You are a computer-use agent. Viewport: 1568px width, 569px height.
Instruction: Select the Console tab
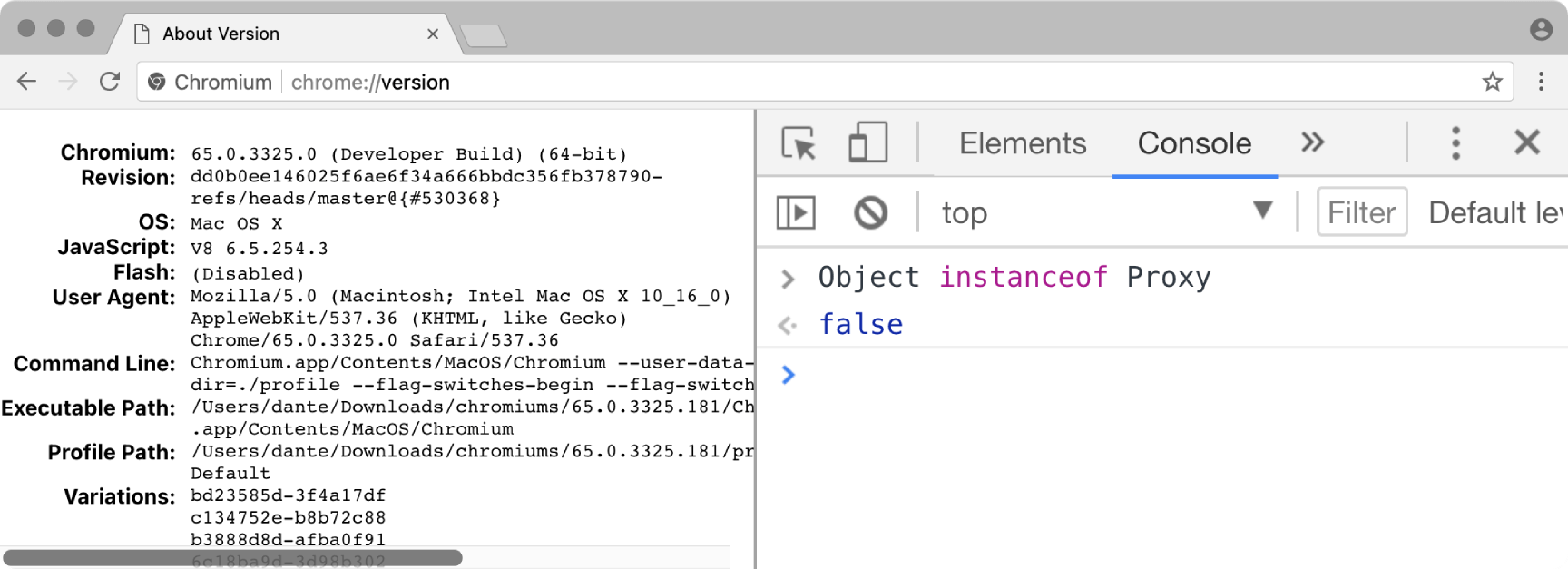point(1194,143)
